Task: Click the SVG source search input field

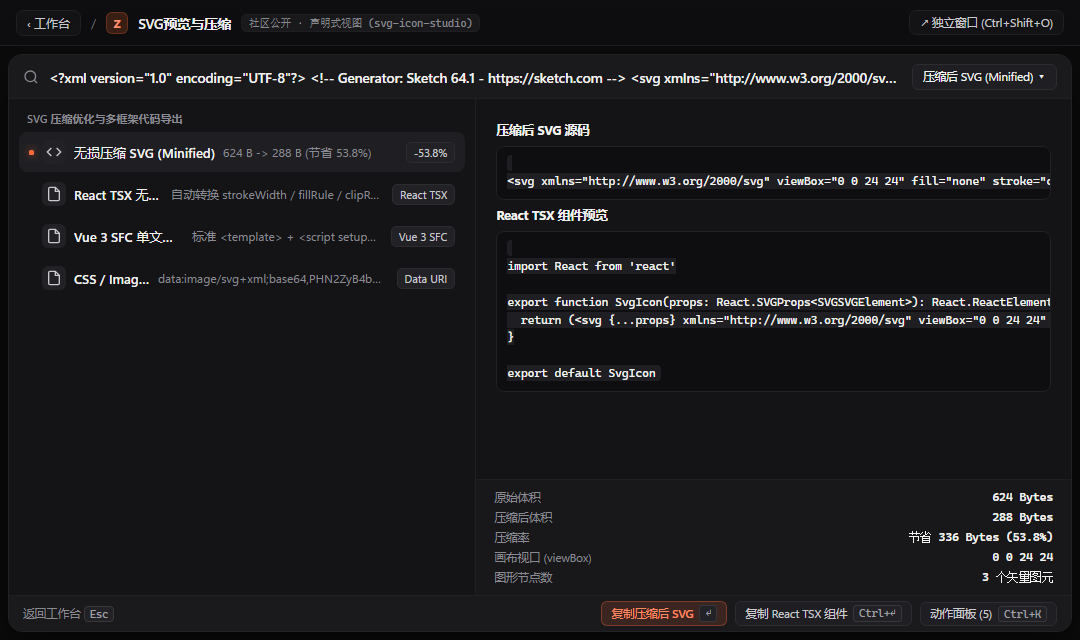Action: [473, 78]
